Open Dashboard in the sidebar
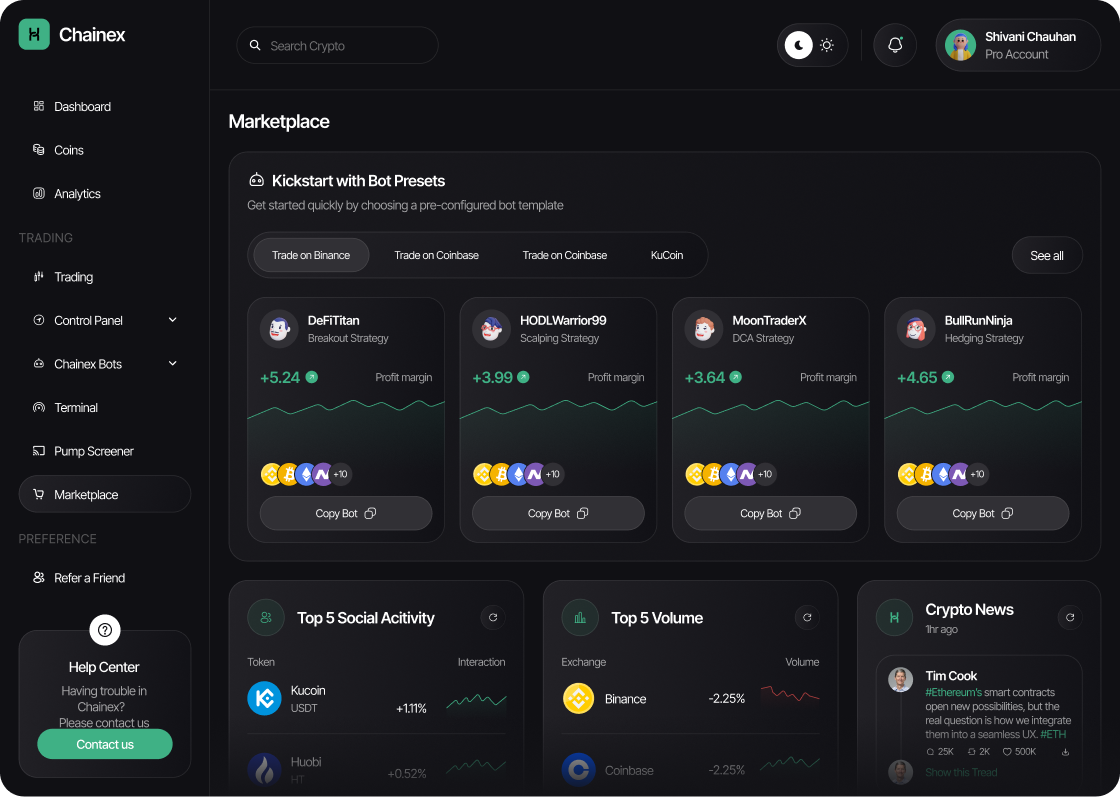 tap(105, 106)
